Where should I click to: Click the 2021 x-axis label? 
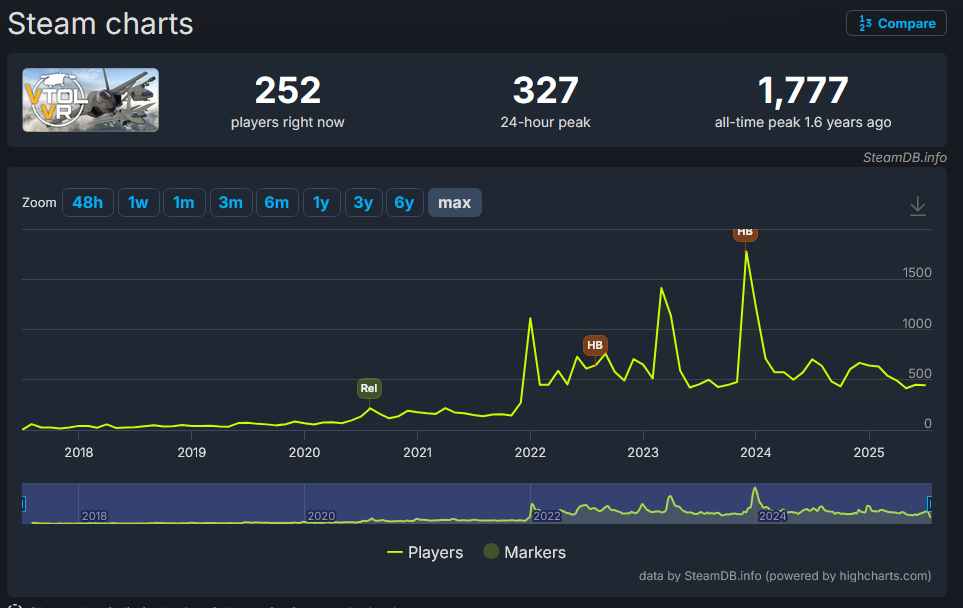[x=417, y=453]
